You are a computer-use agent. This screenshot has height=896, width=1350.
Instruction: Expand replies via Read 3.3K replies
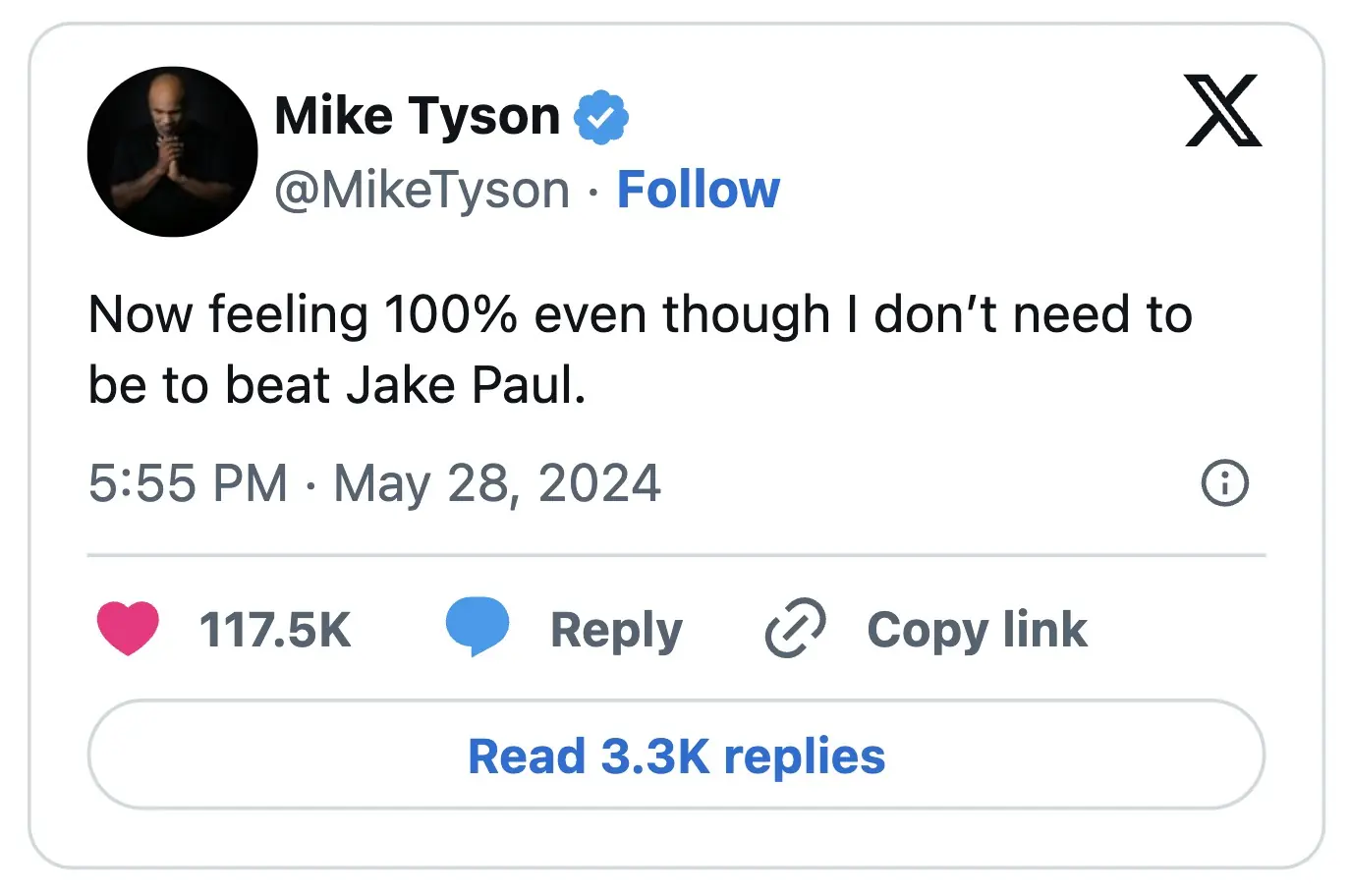coord(675,756)
